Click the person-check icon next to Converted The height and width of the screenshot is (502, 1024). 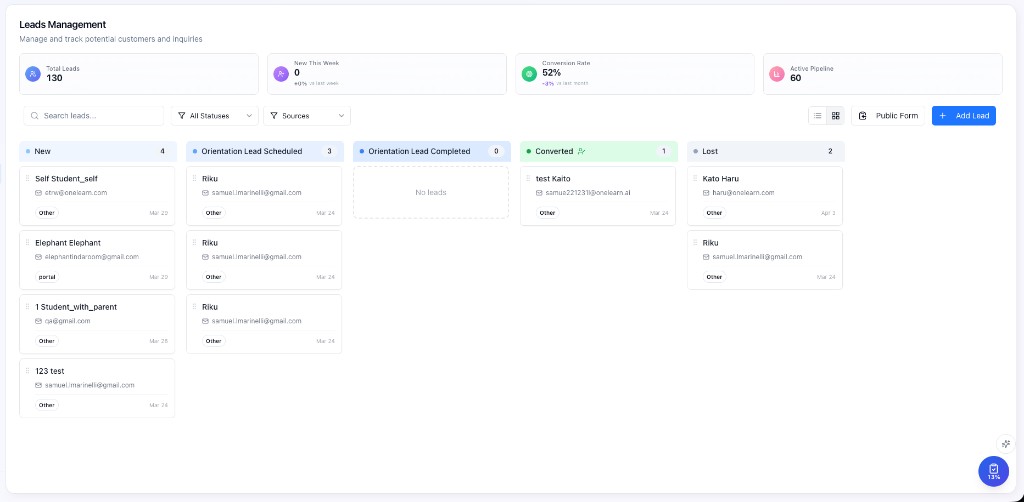click(581, 151)
